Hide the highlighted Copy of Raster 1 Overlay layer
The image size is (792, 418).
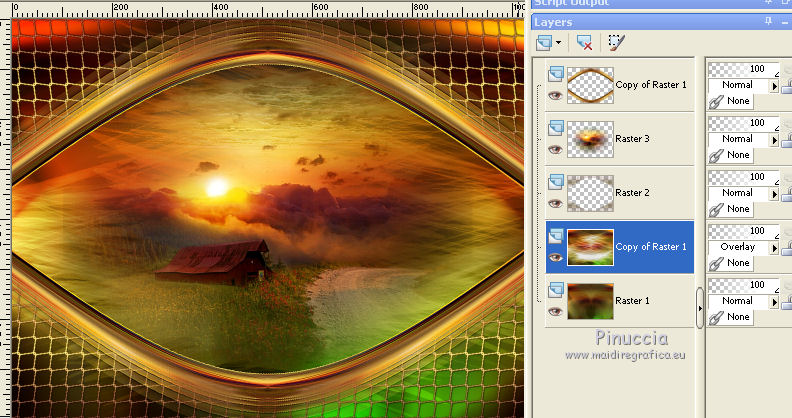pyautogui.click(x=555, y=257)
